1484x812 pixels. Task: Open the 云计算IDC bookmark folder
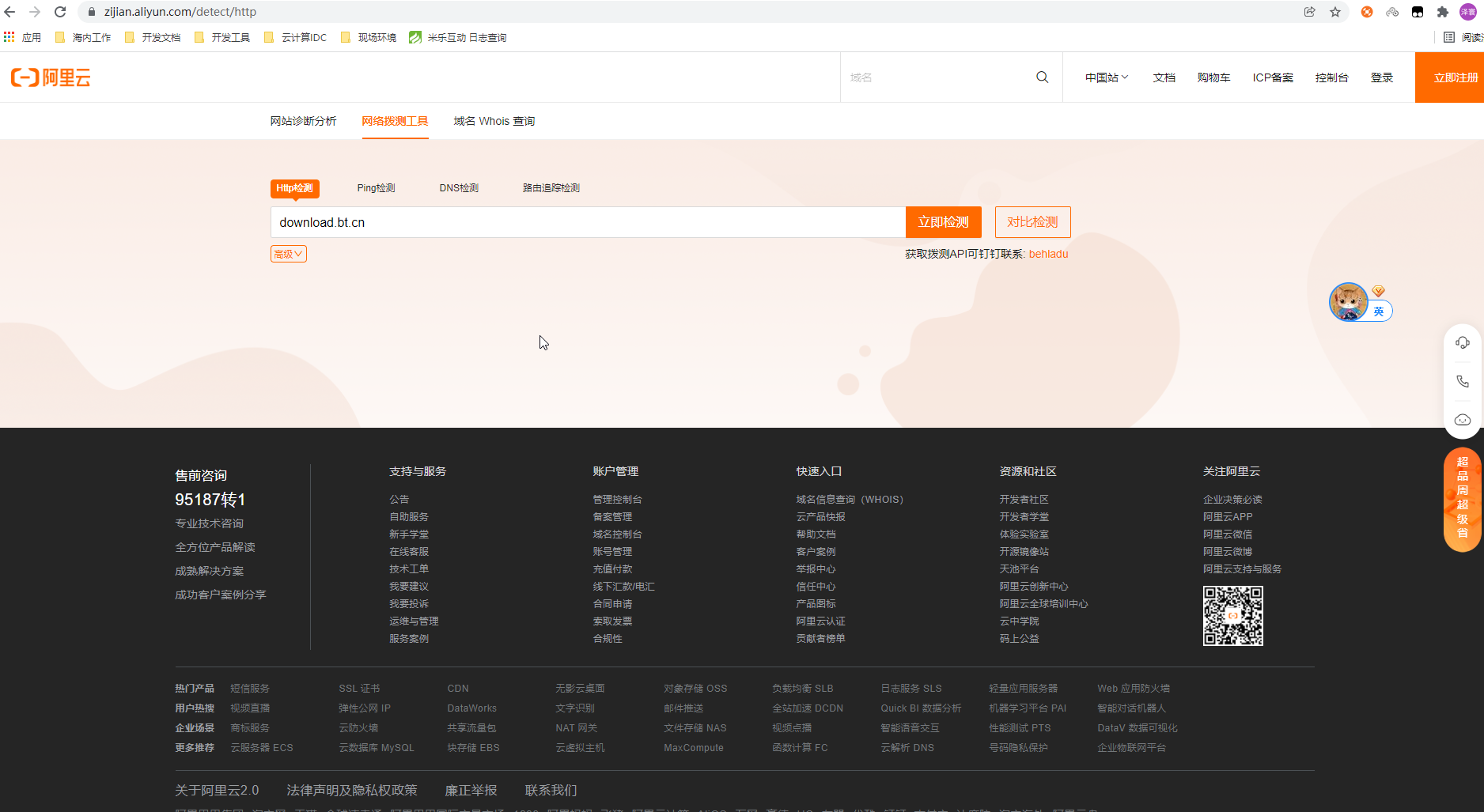(295, 37)
